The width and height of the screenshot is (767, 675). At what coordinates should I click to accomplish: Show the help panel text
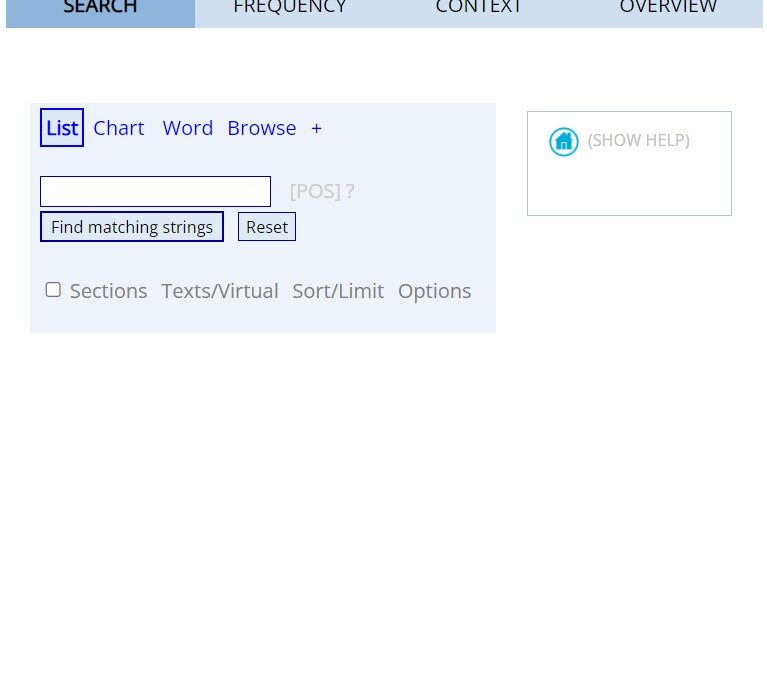639,140
